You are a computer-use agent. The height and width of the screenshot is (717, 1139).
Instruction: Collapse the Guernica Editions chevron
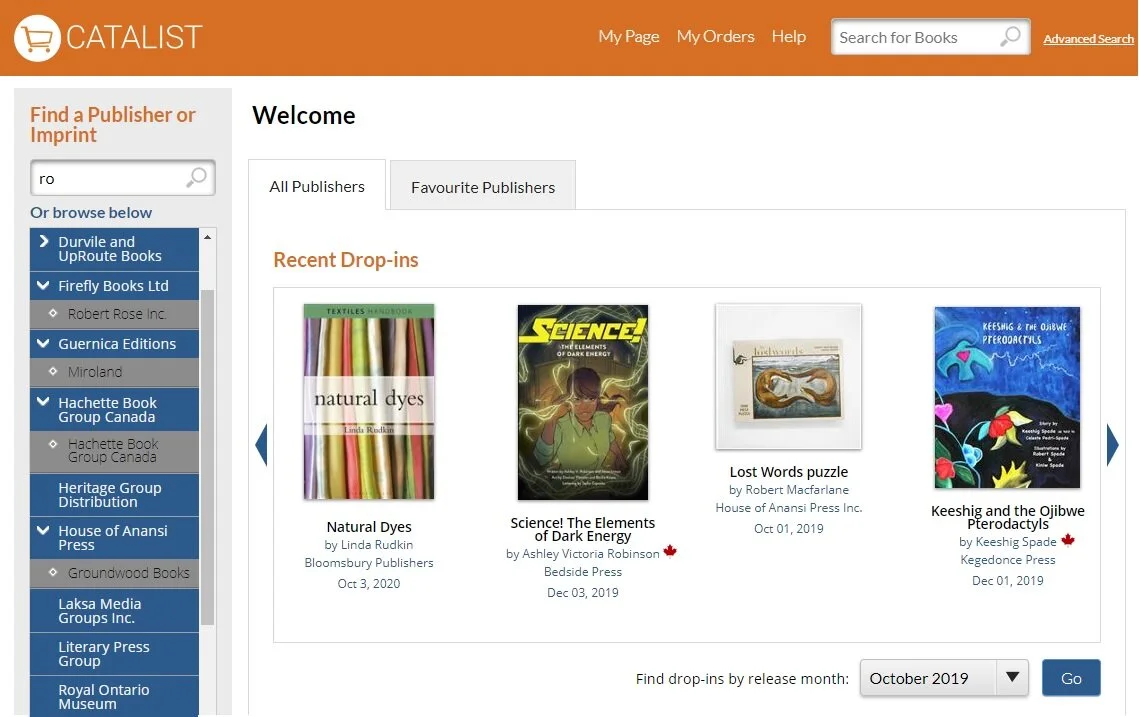click(x=44, y=344)
